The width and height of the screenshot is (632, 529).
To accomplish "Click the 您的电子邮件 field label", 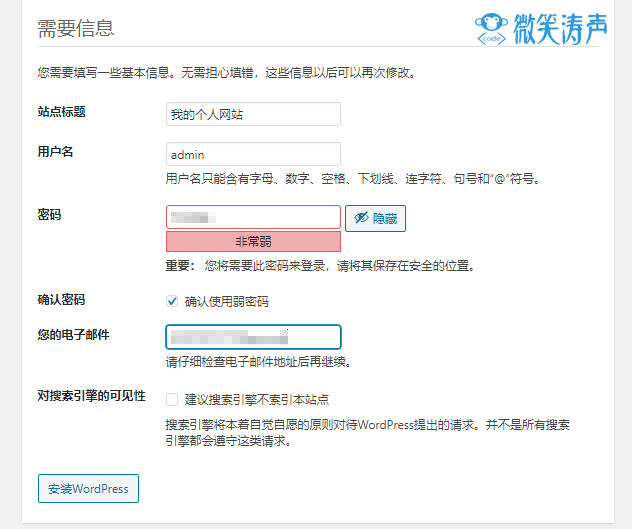I will tap(73, 334).
